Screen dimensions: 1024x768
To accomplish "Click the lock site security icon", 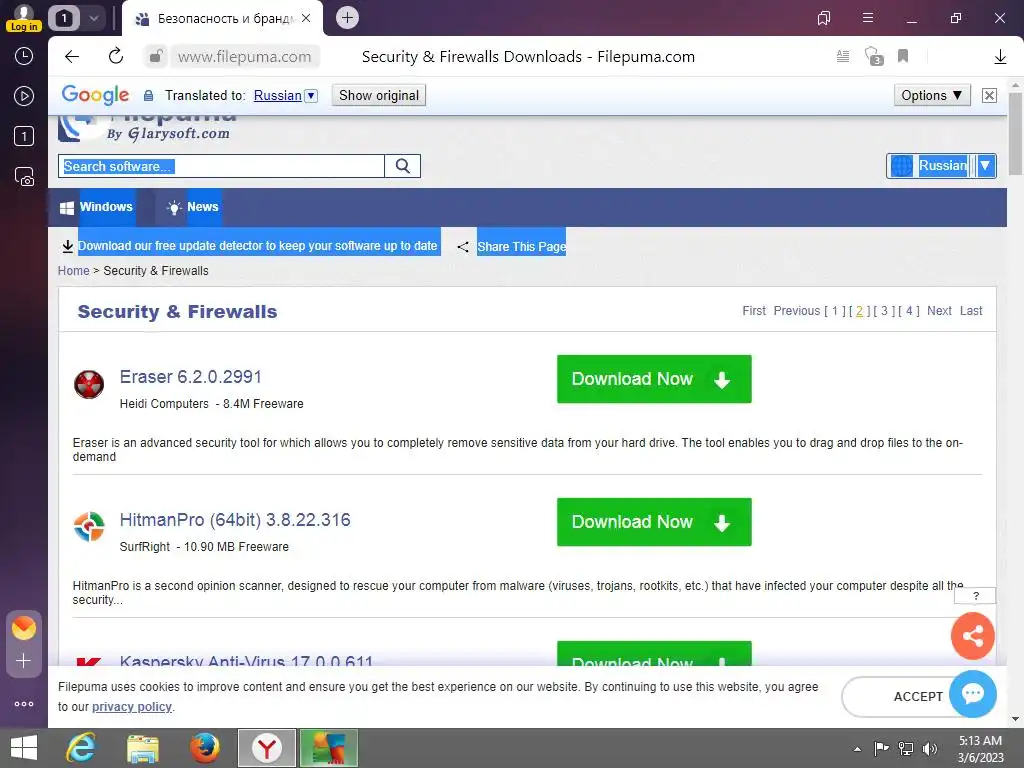I will (x=155, y=56).
